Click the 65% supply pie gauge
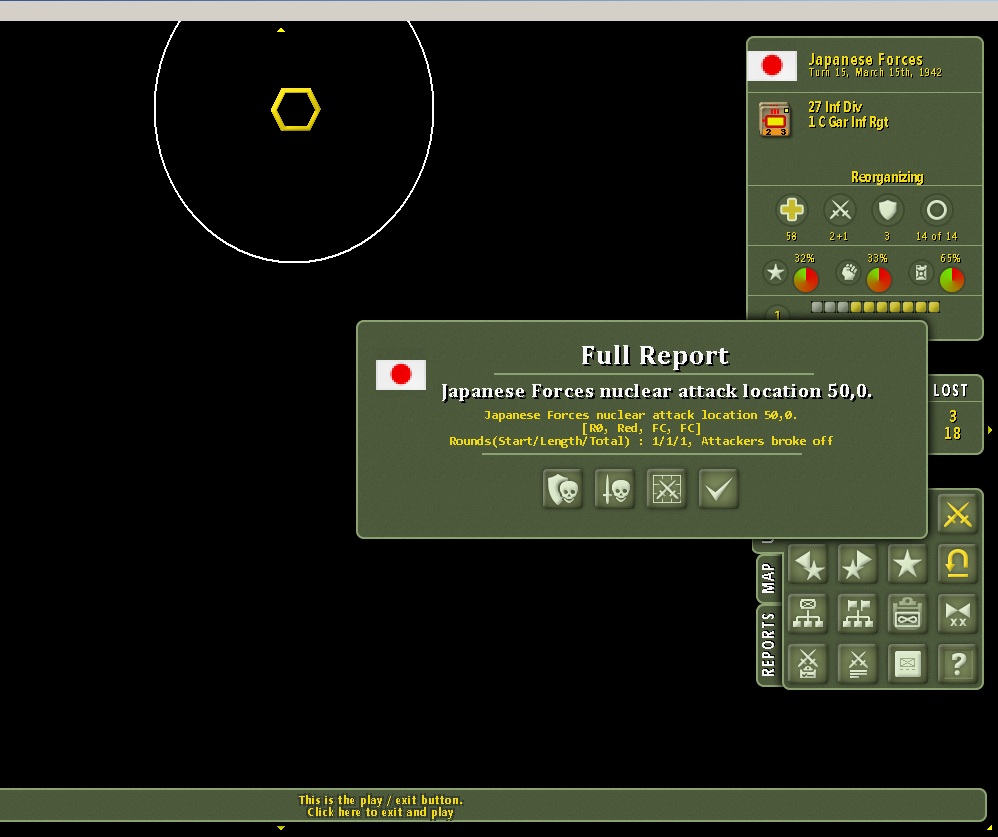 click(952, 279)
